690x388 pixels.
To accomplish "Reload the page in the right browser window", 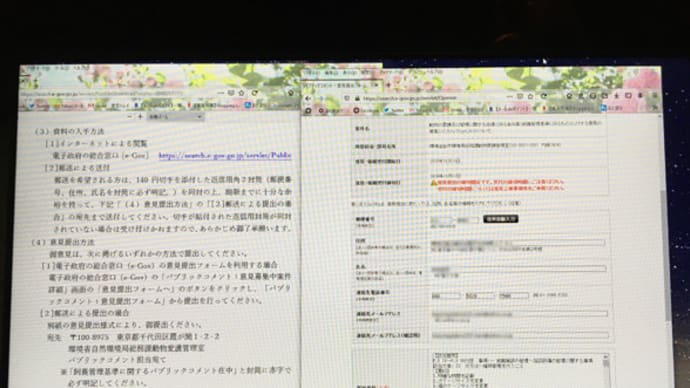I will click(x=543, y=96).
